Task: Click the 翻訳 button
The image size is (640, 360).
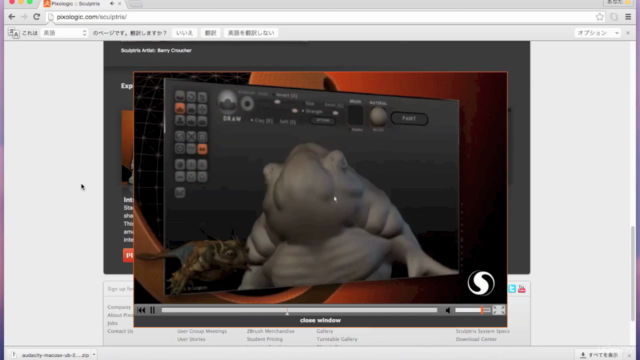Action: click(211, 33)
